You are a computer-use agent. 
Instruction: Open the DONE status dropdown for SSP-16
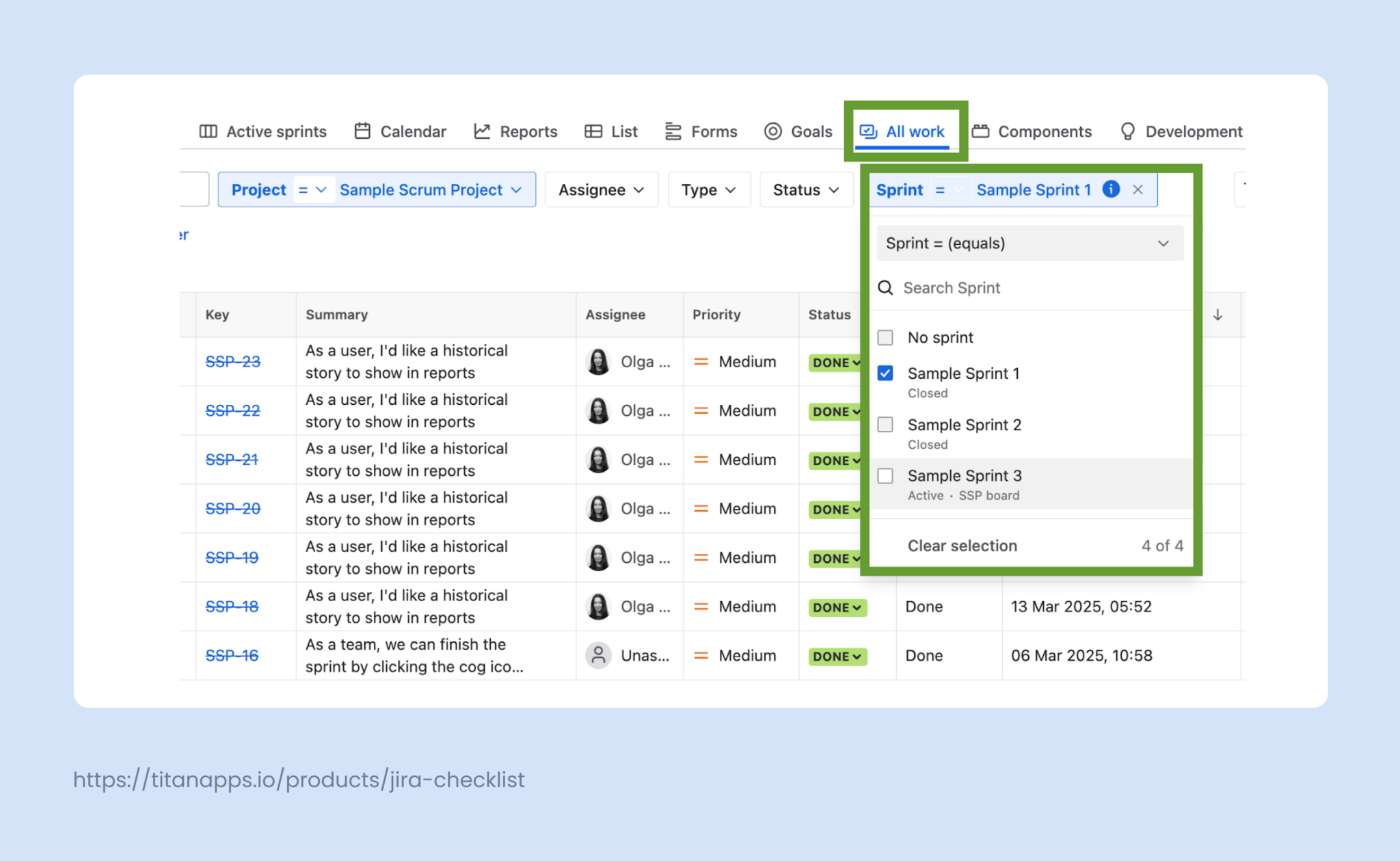[837, 657]
